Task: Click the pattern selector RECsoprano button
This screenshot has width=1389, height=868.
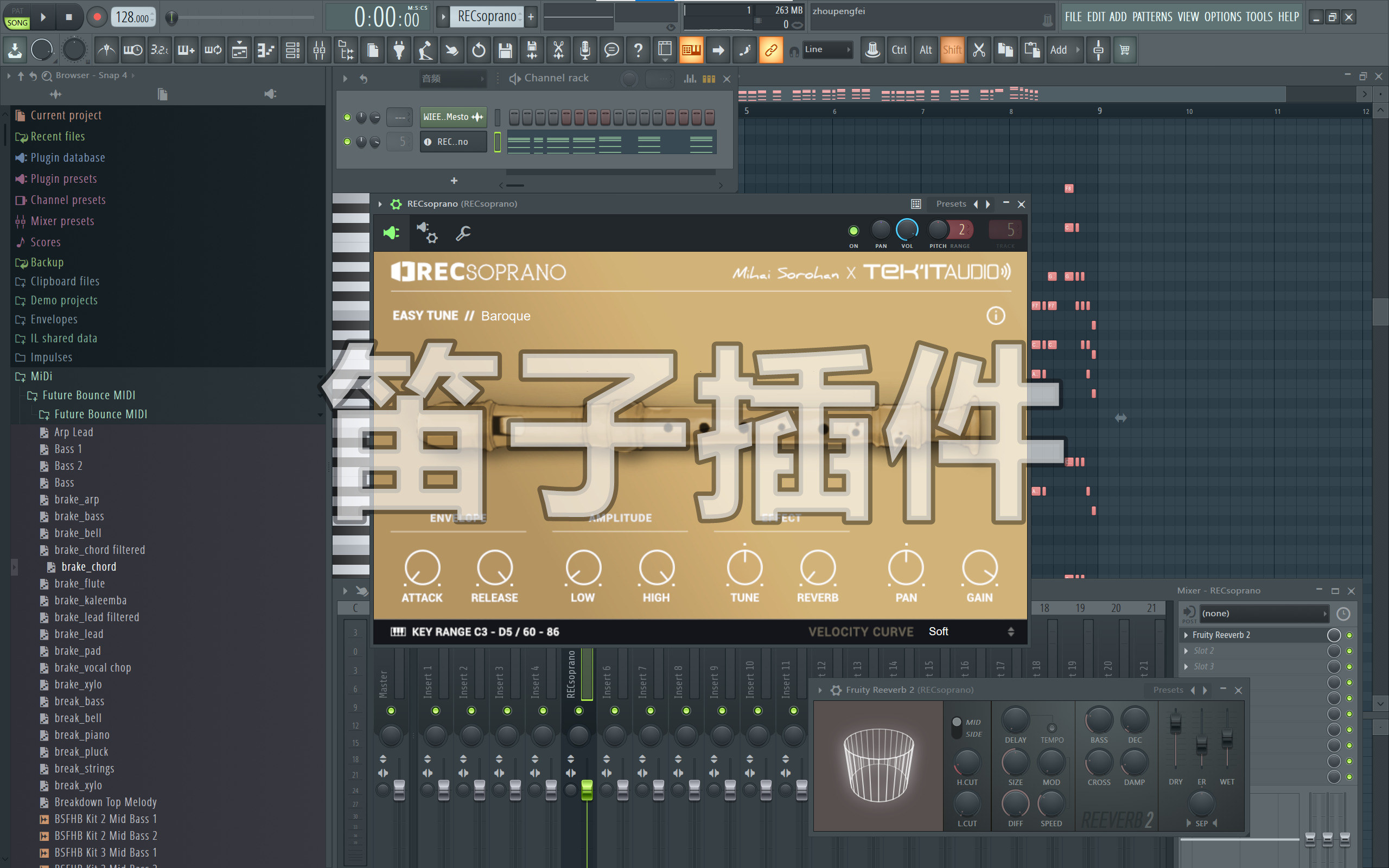Action: 487,17
